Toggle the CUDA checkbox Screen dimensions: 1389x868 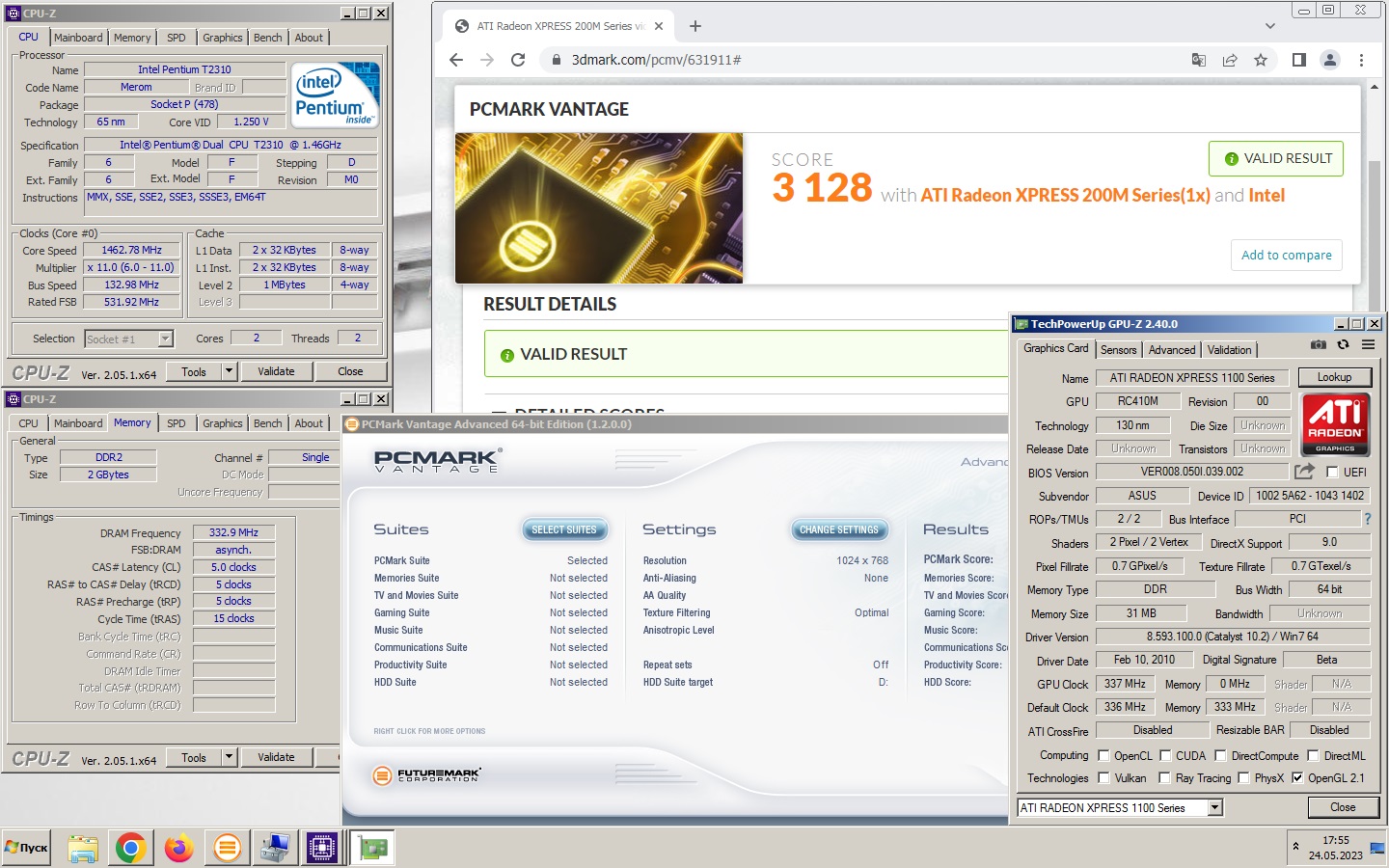tap(1165, 755)
